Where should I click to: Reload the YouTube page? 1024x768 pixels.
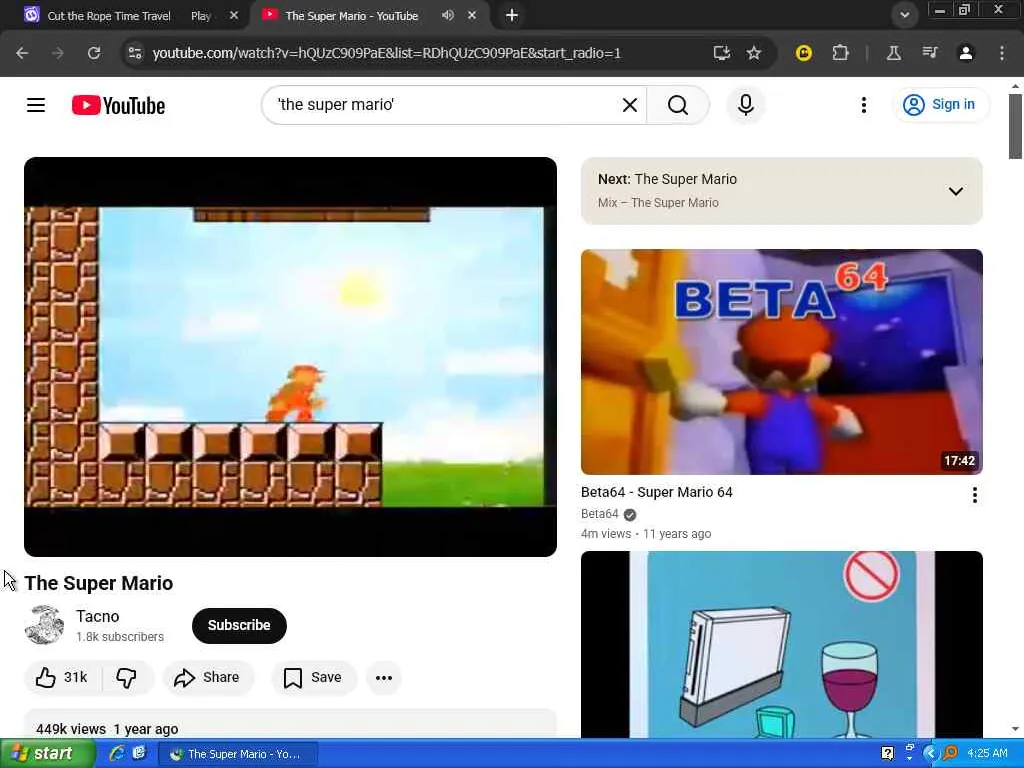click(94, 53)
